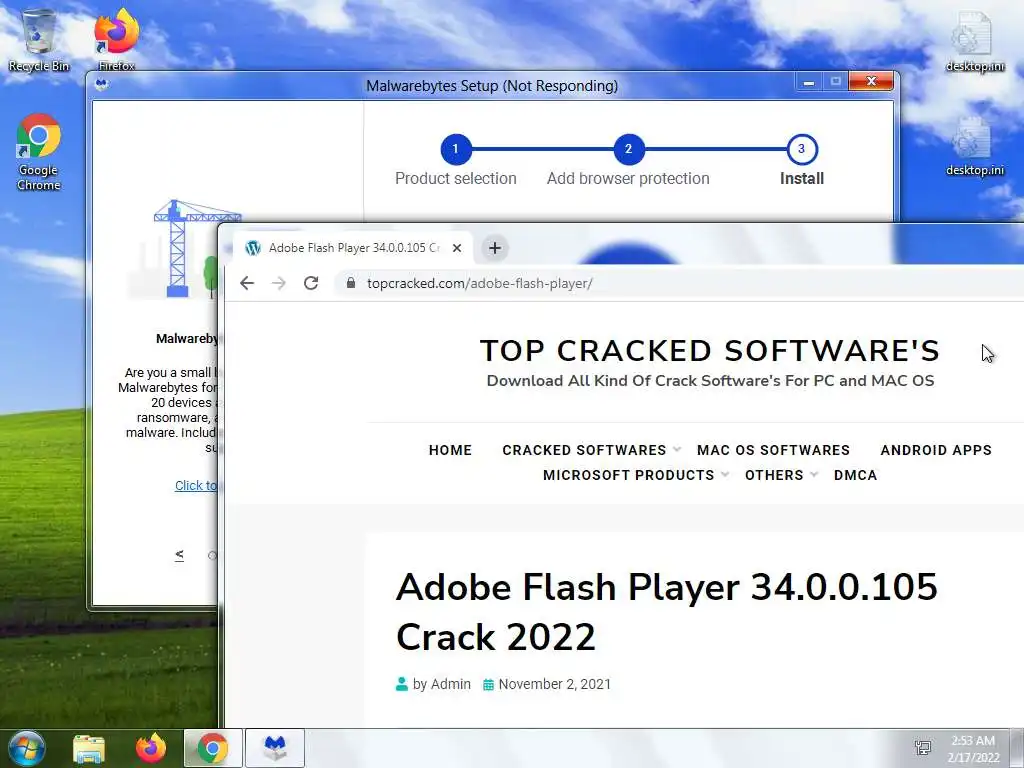Open Google Chrome desktop shortcut
1024x768 pixels.
click(x=39, y=152)
